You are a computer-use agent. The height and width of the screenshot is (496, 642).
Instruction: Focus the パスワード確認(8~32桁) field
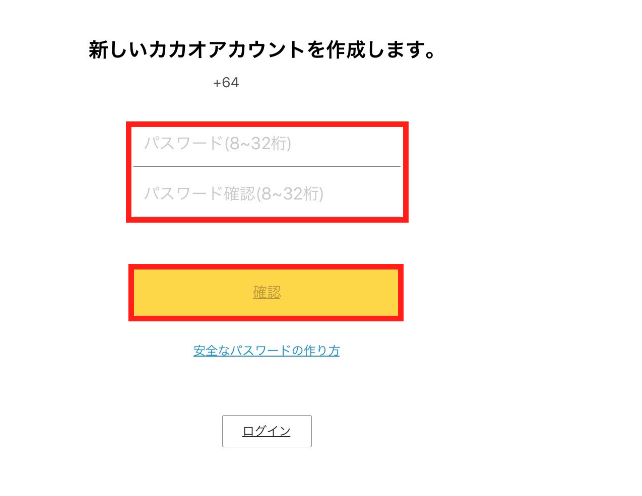coord(266,193)
